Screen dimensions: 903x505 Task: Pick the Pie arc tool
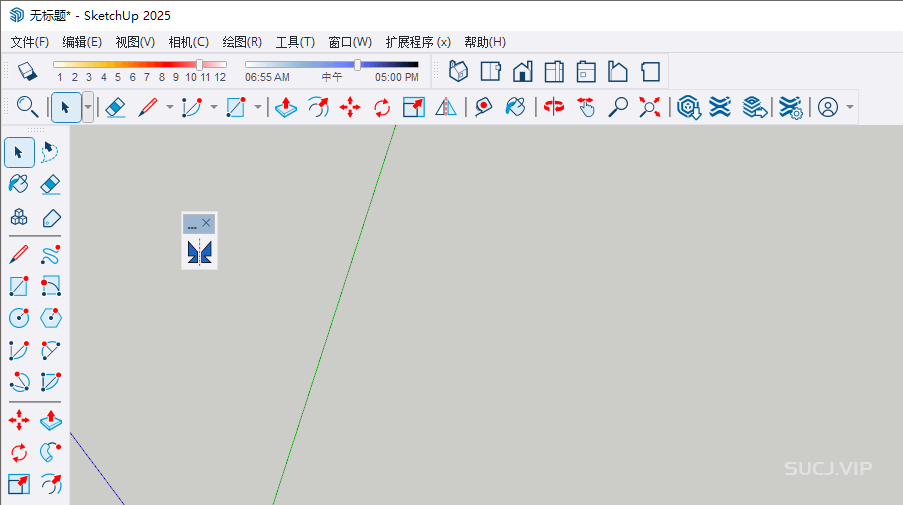pos(50,382)
